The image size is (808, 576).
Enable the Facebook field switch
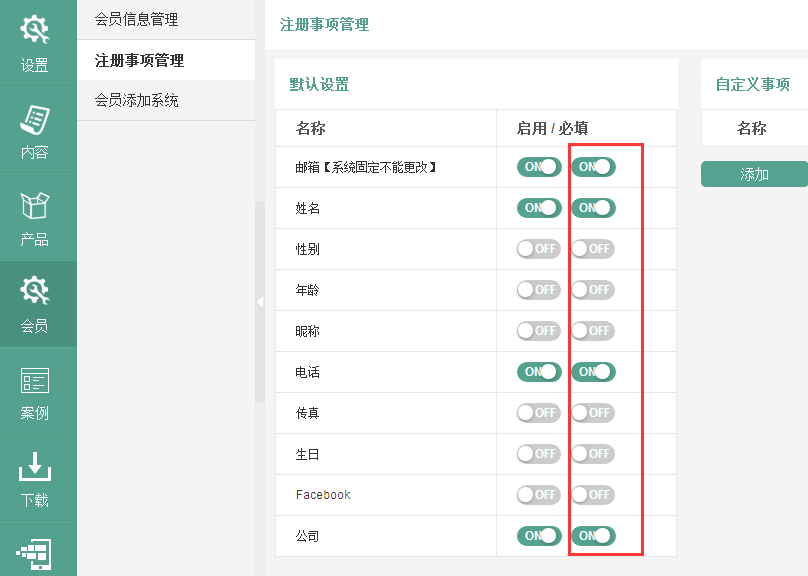tap(539, 495)
